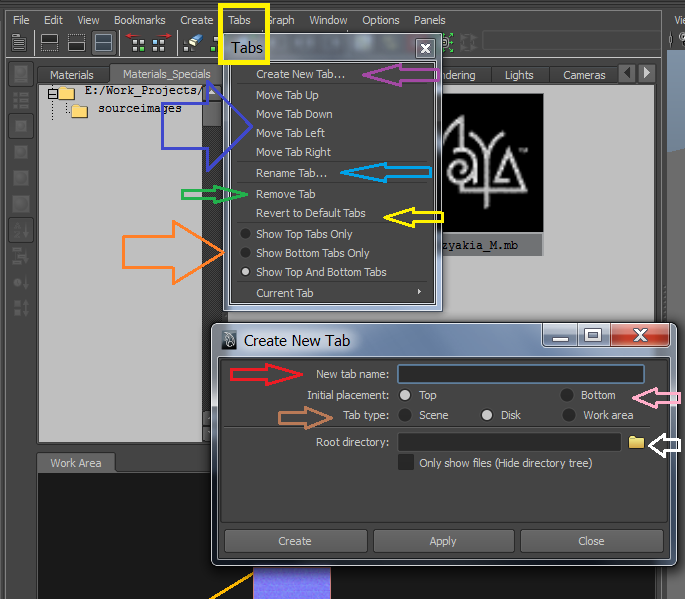Viewport: 685px width, 599px height.
Task: Switch to the Cameras tab
Action: (584, 75)
